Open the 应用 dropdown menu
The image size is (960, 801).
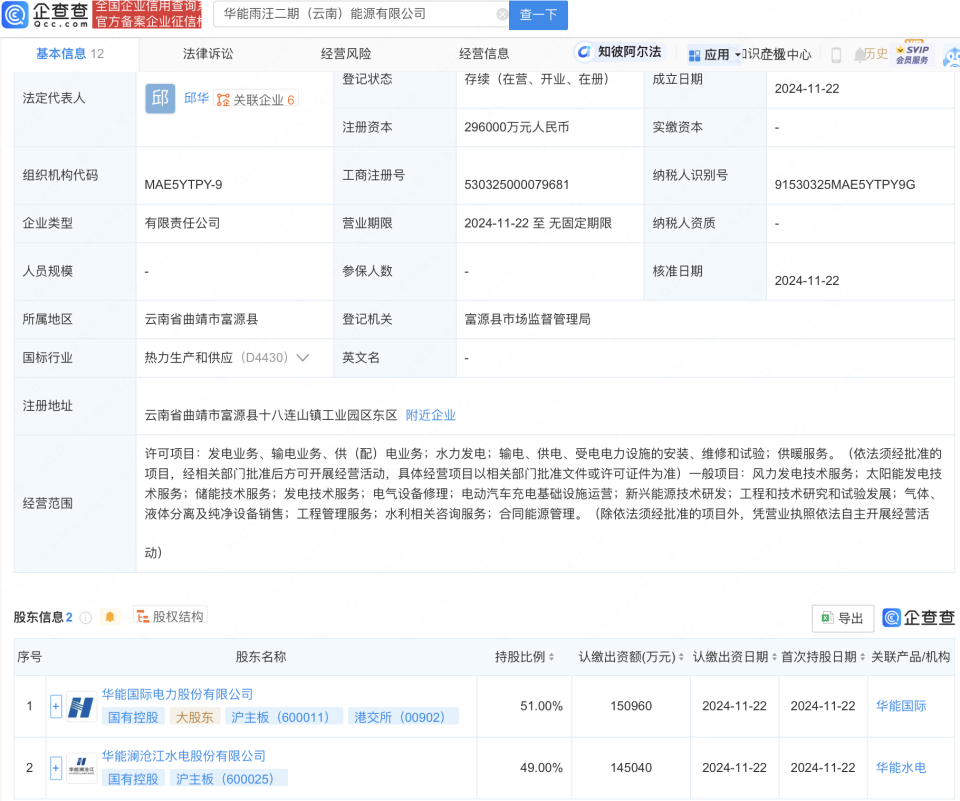tap(714, 55)
